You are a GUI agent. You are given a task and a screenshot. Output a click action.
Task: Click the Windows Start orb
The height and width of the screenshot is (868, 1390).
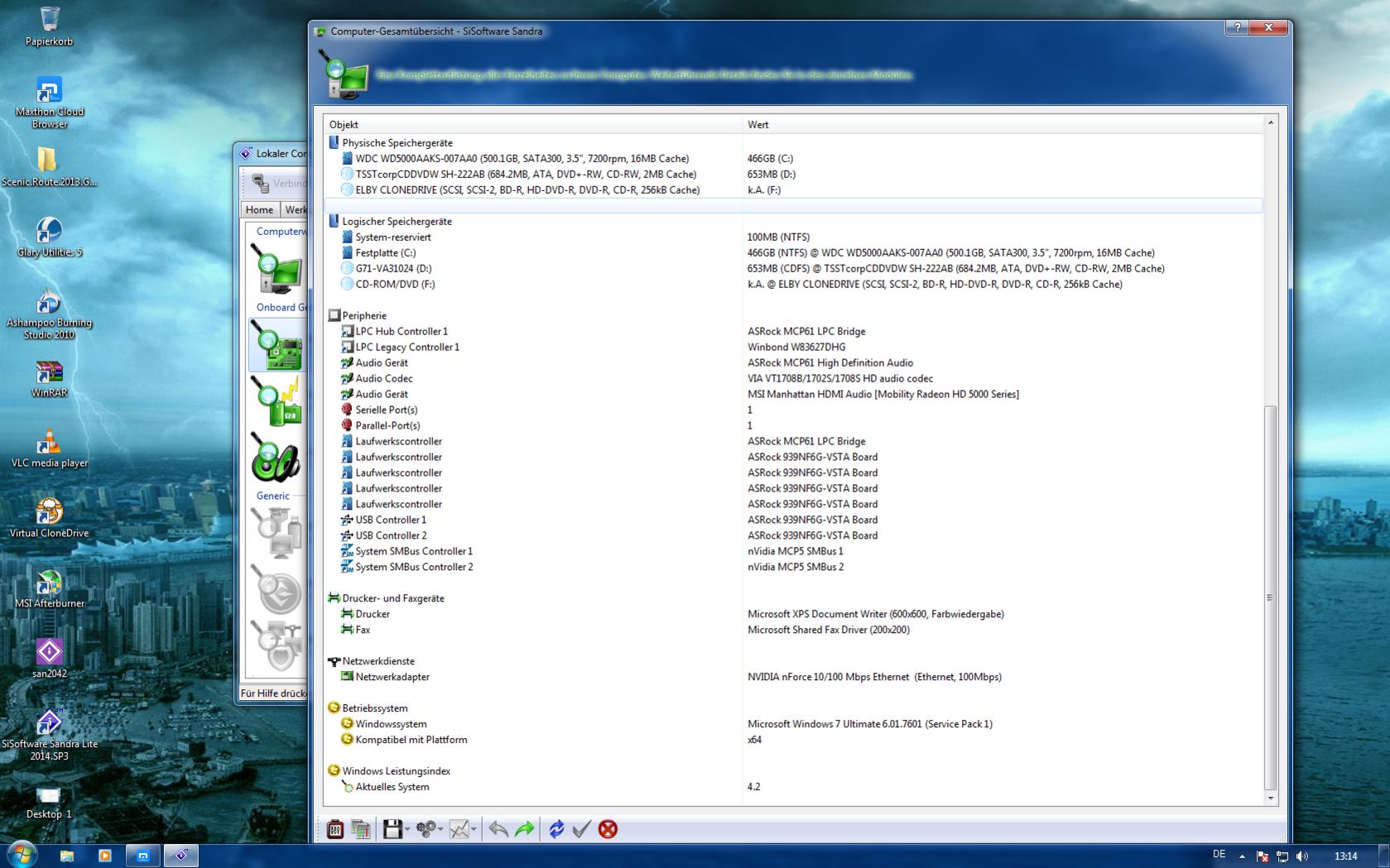(x=22, y=855)
